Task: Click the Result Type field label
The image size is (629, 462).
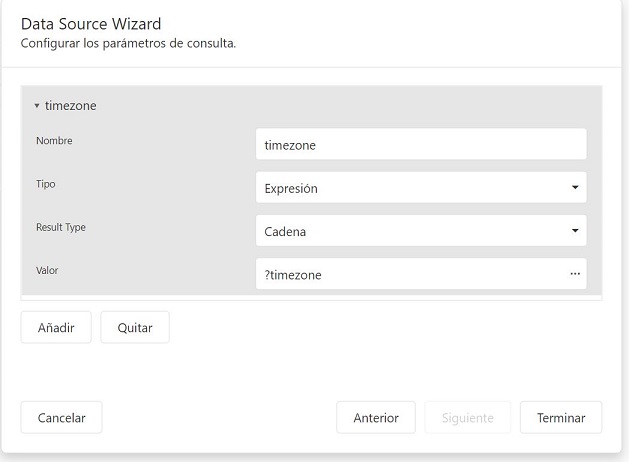Action: tap(61, 227)
